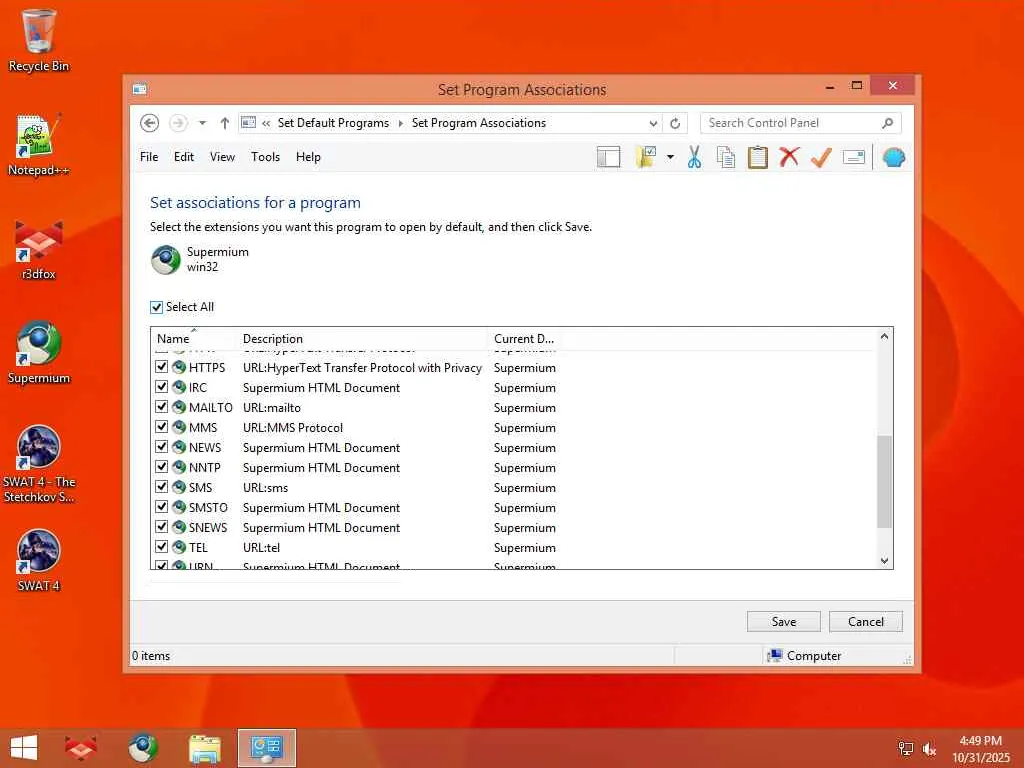Expand the address bar history dropdown

click(653, 123)
